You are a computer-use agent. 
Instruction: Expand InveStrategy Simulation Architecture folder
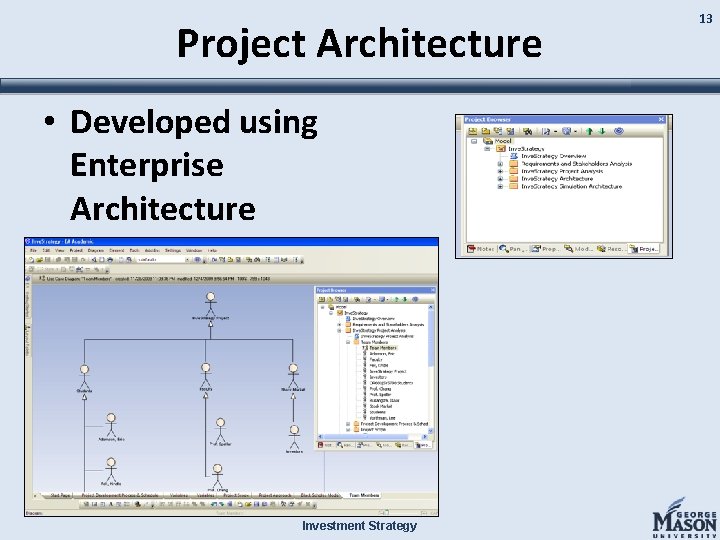point(501,186)
